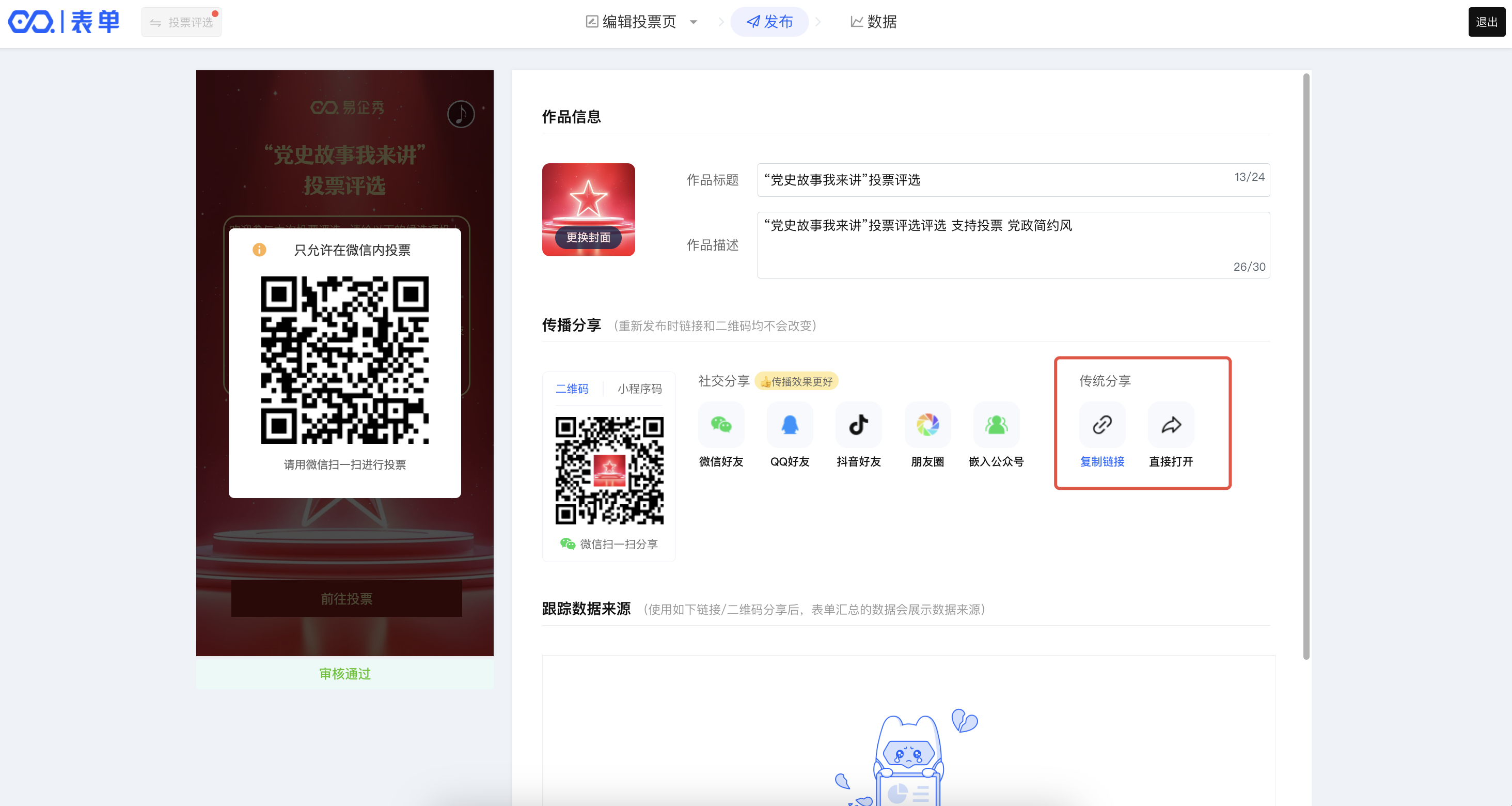Share via 抖音好友 icon
The height and width of the screenshot is (806, 1512).
coord(858,424)
